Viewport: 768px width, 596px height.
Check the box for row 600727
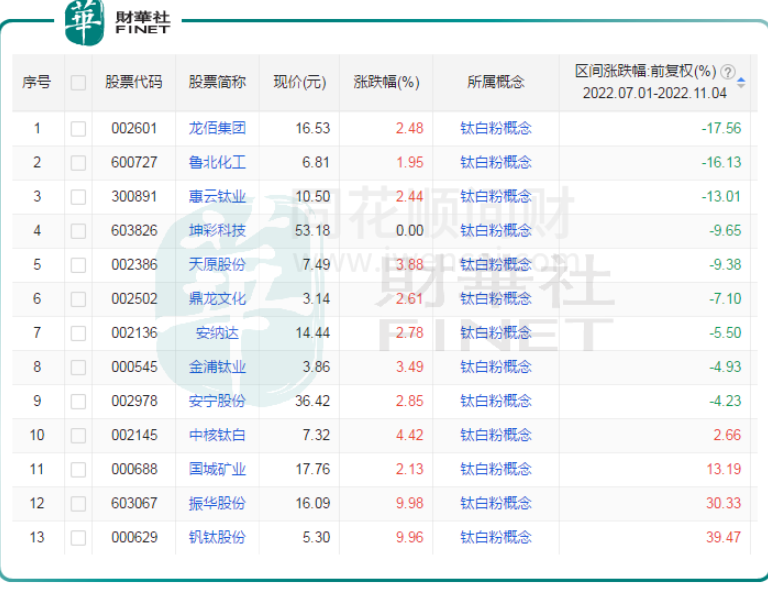[x=78, y=163]
